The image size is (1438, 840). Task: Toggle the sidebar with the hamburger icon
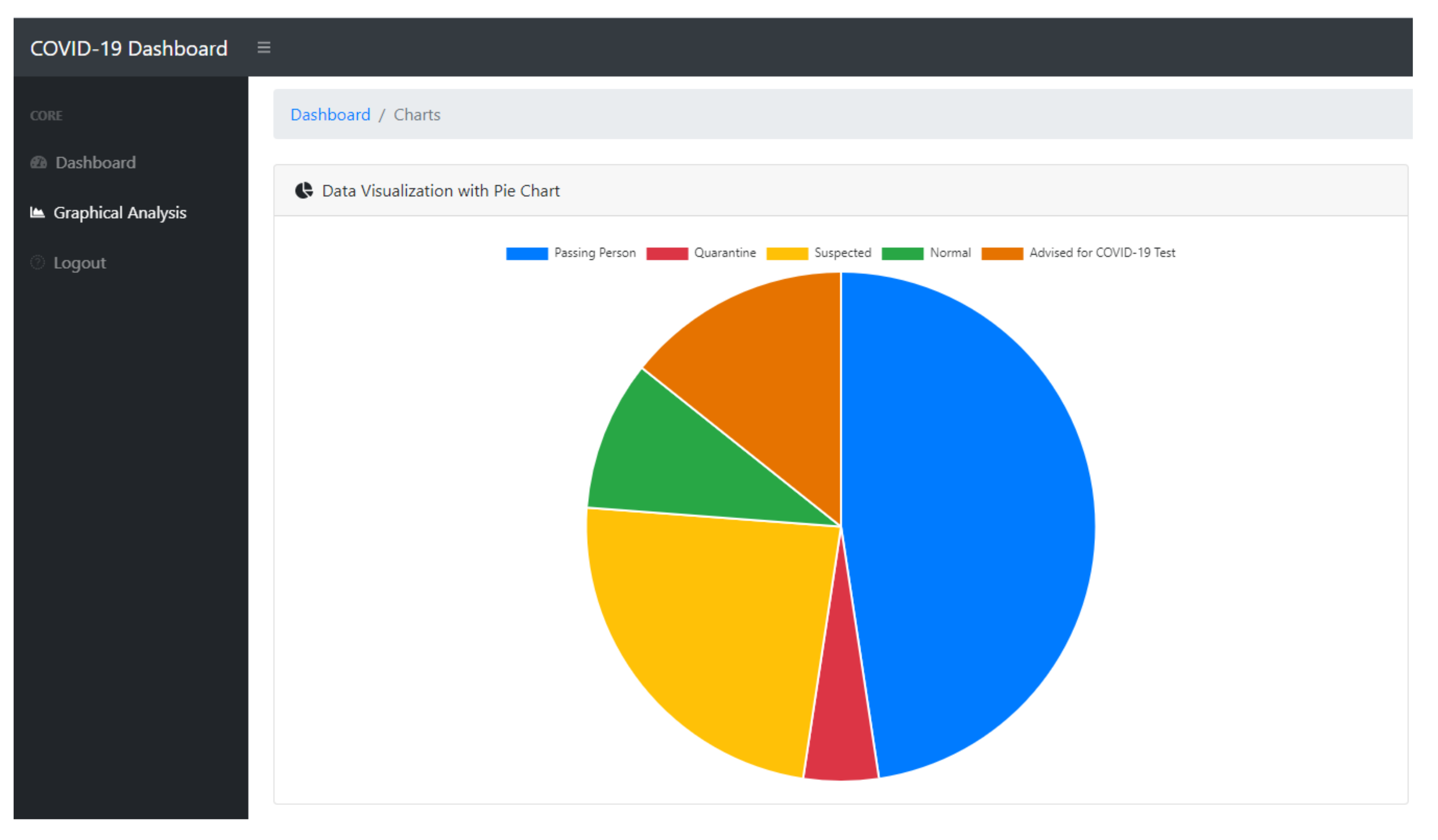pyautogui.click(x=264, y=47)
